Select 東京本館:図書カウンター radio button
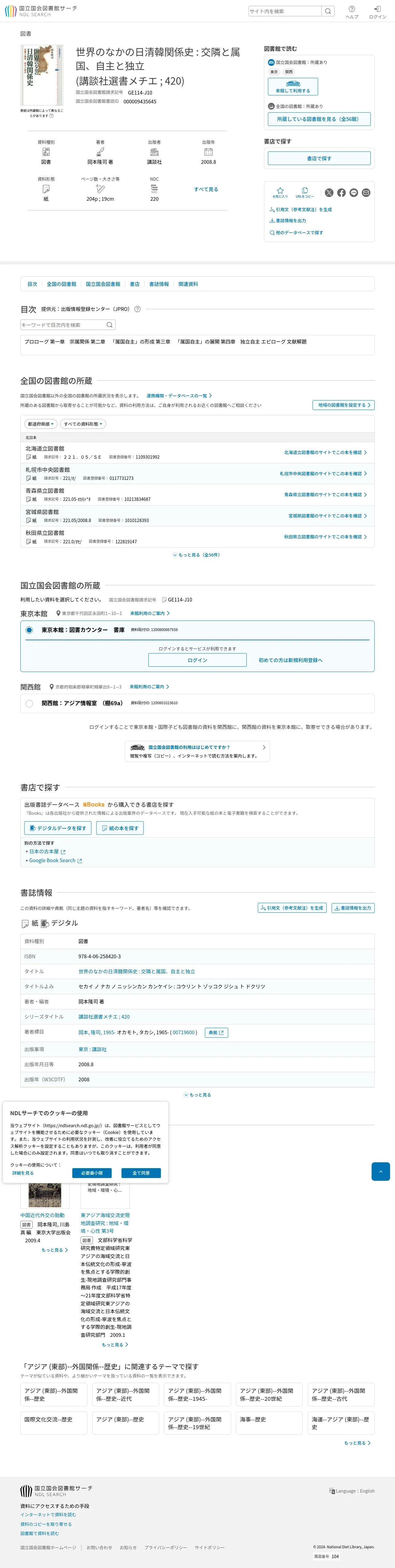The width and height of the screenshot is (395, 1568). (x=29, y=630)
